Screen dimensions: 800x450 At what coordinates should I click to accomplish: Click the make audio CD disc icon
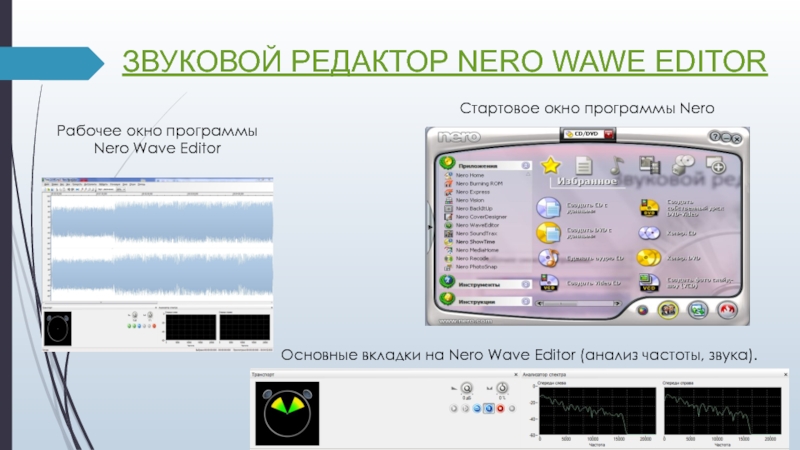548,258
